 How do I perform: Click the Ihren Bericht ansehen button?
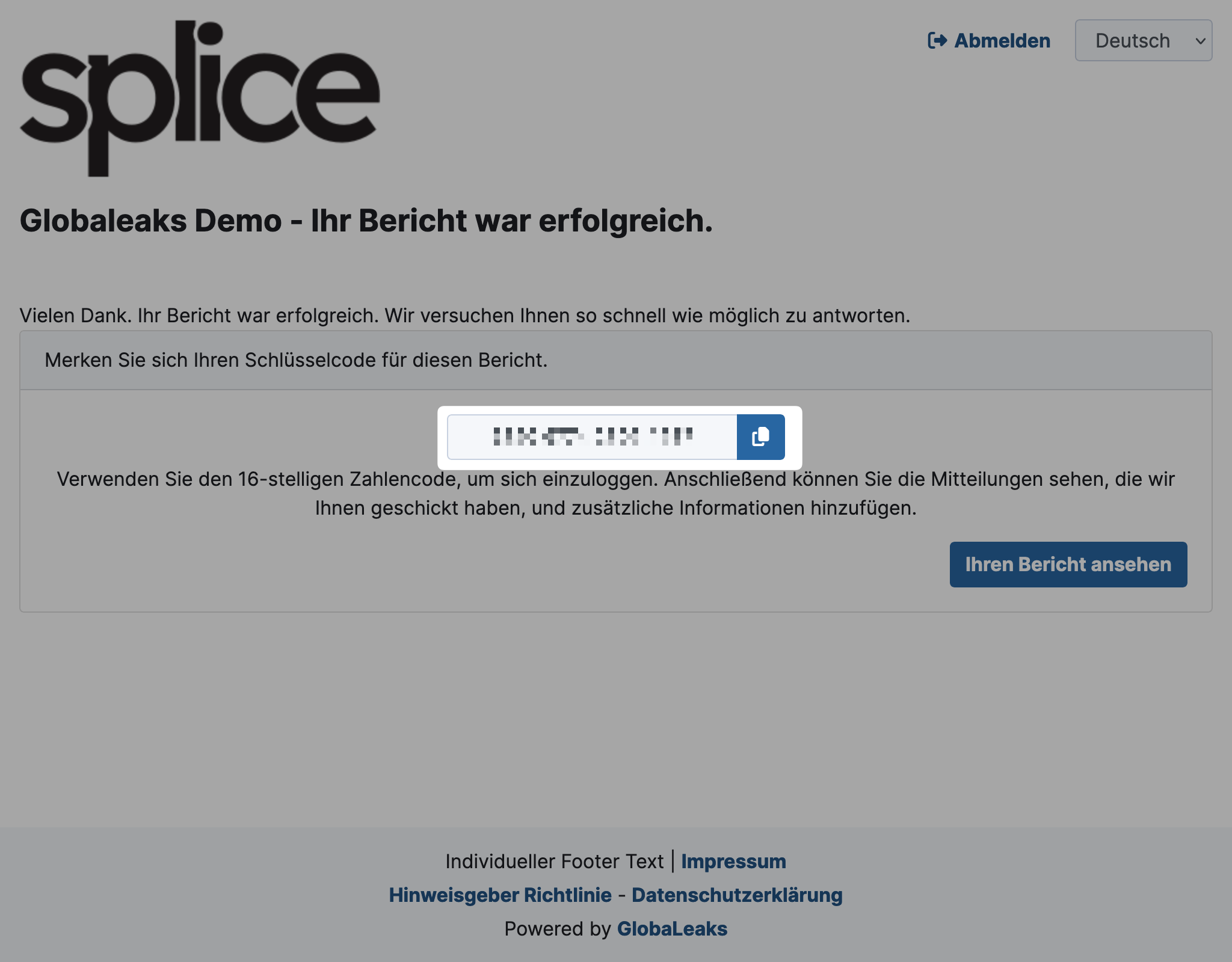1068,565
